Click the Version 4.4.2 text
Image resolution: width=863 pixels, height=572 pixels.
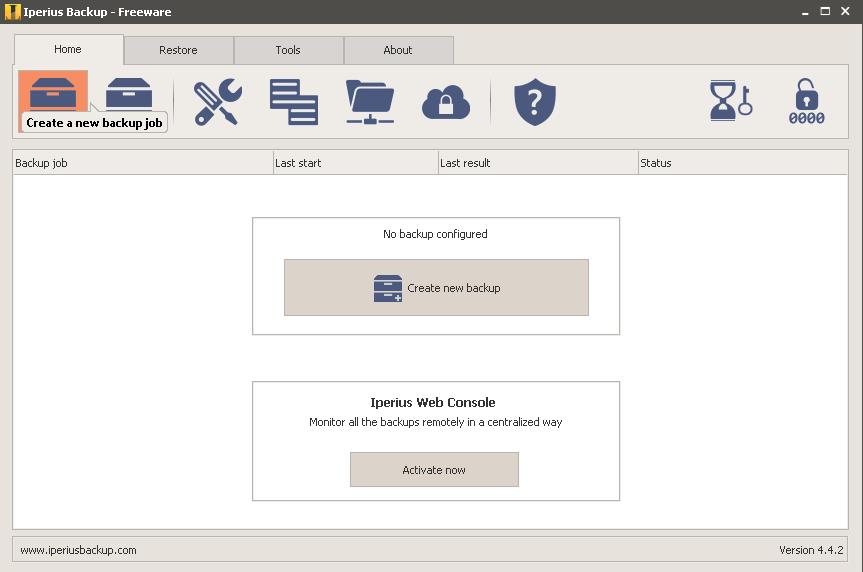pyautogui.click(x=811, y=550)
